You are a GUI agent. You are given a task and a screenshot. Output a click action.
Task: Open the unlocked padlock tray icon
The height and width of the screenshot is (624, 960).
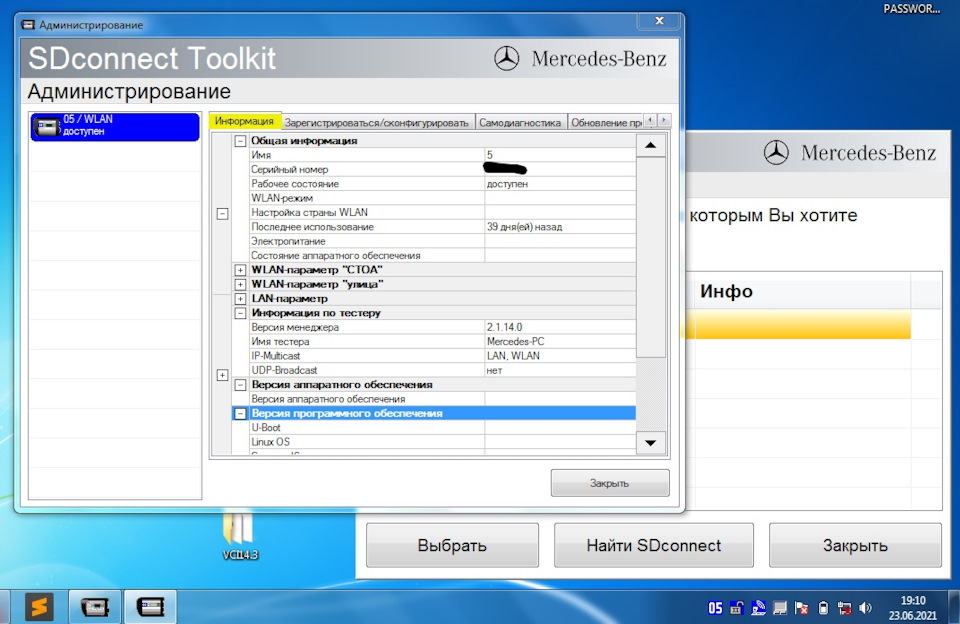(737, 608)
